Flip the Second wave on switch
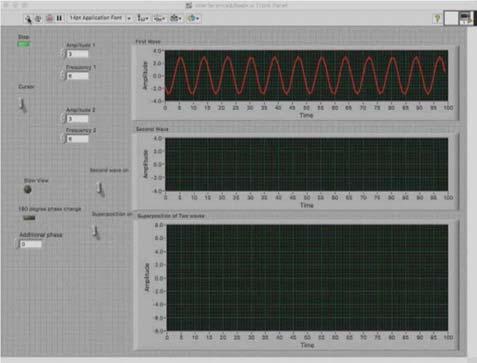 [x=100, y=189]
